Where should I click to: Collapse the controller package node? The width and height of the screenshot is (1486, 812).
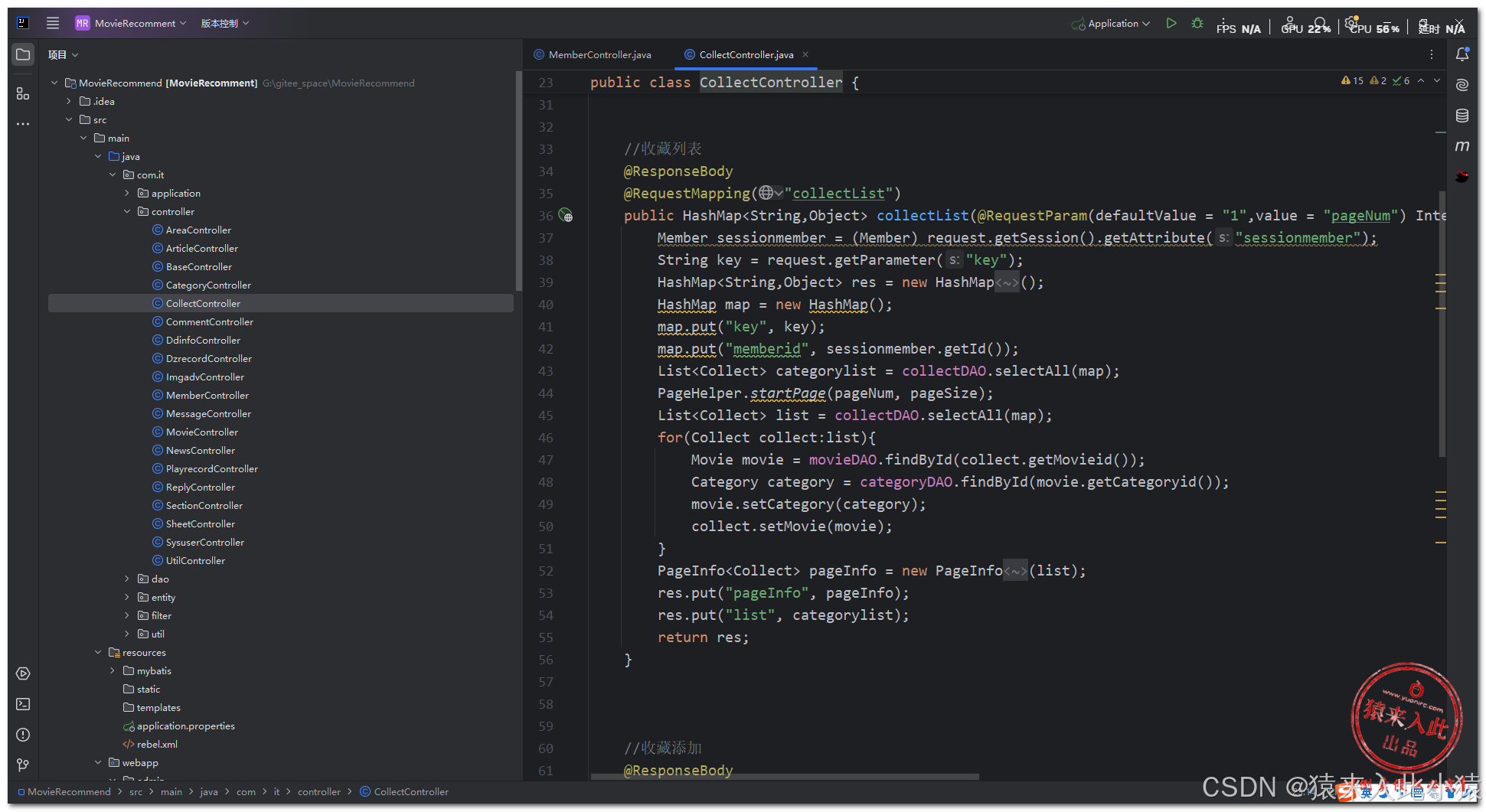point(127,211)
